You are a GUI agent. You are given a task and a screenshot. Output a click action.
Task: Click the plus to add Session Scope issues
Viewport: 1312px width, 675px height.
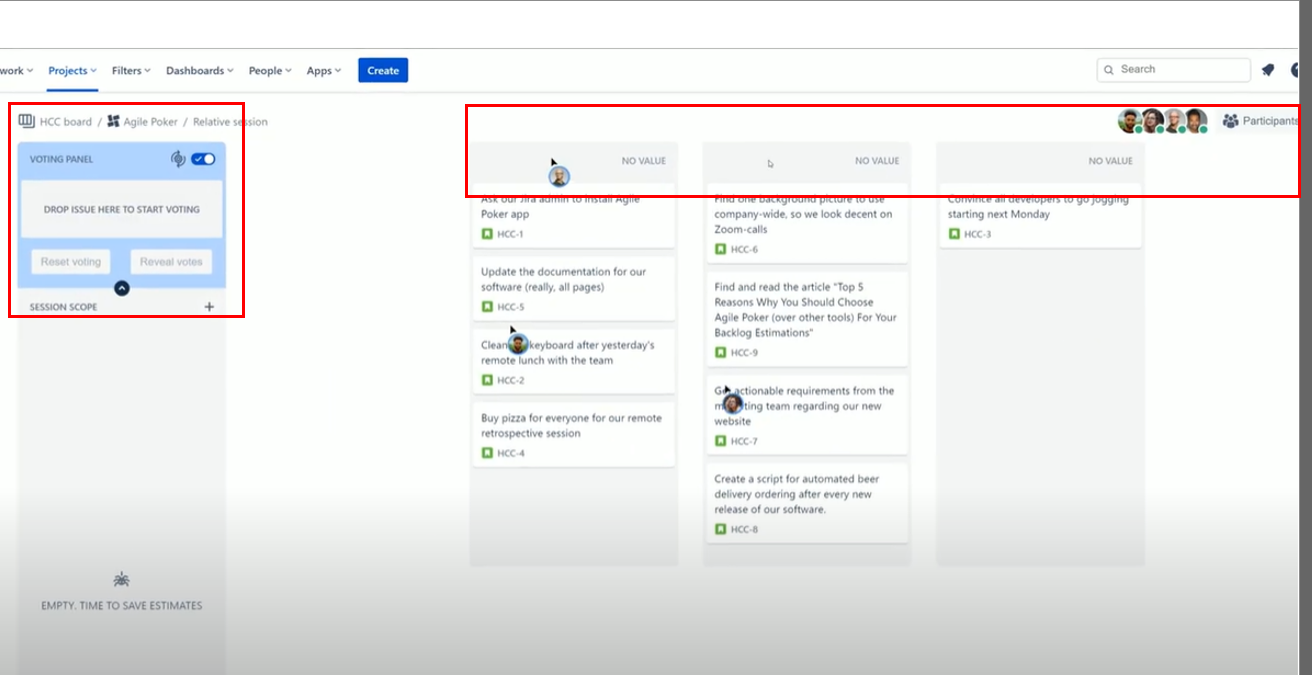[209, 306]
